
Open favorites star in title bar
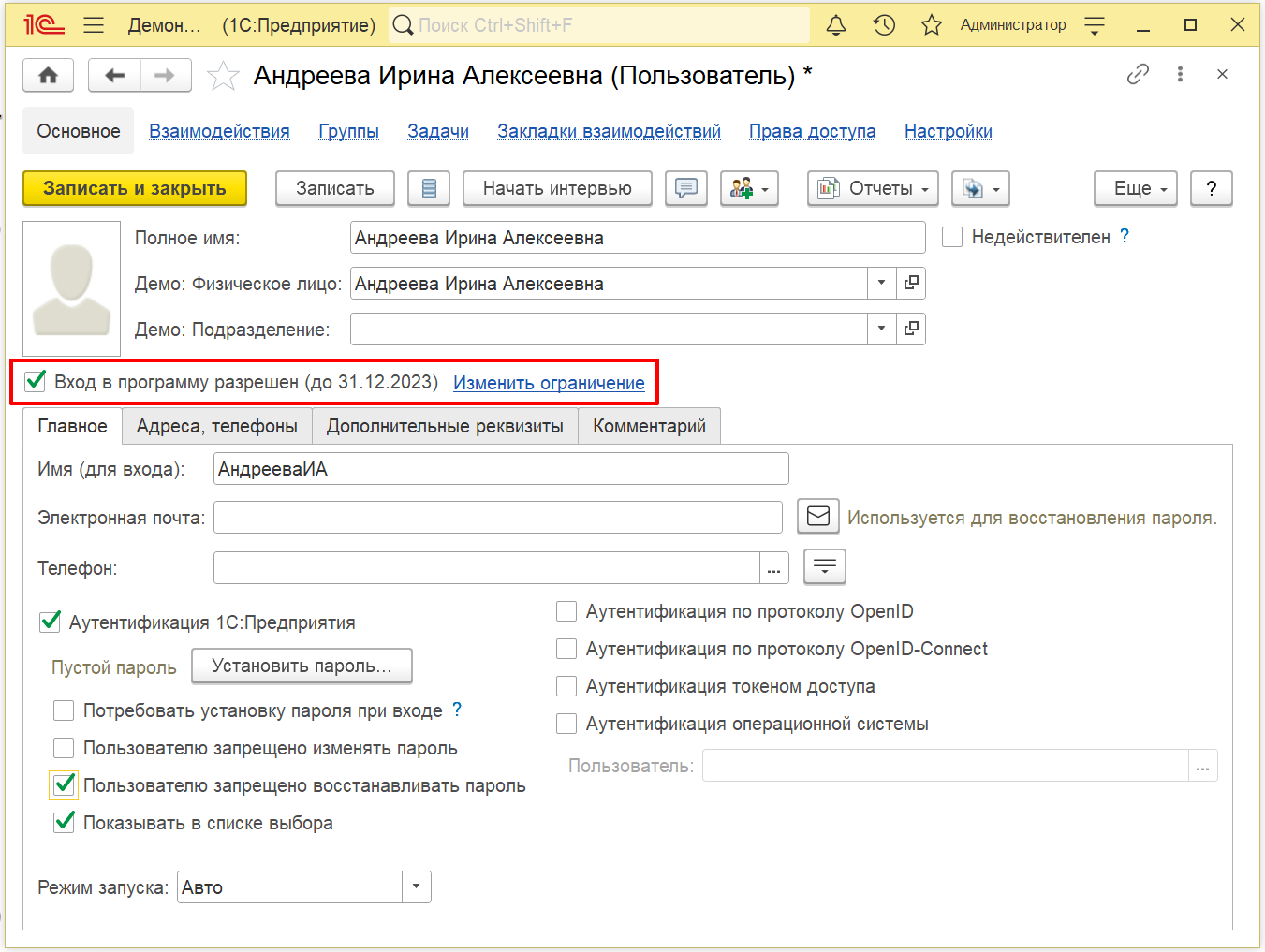(x=931, y=25)
